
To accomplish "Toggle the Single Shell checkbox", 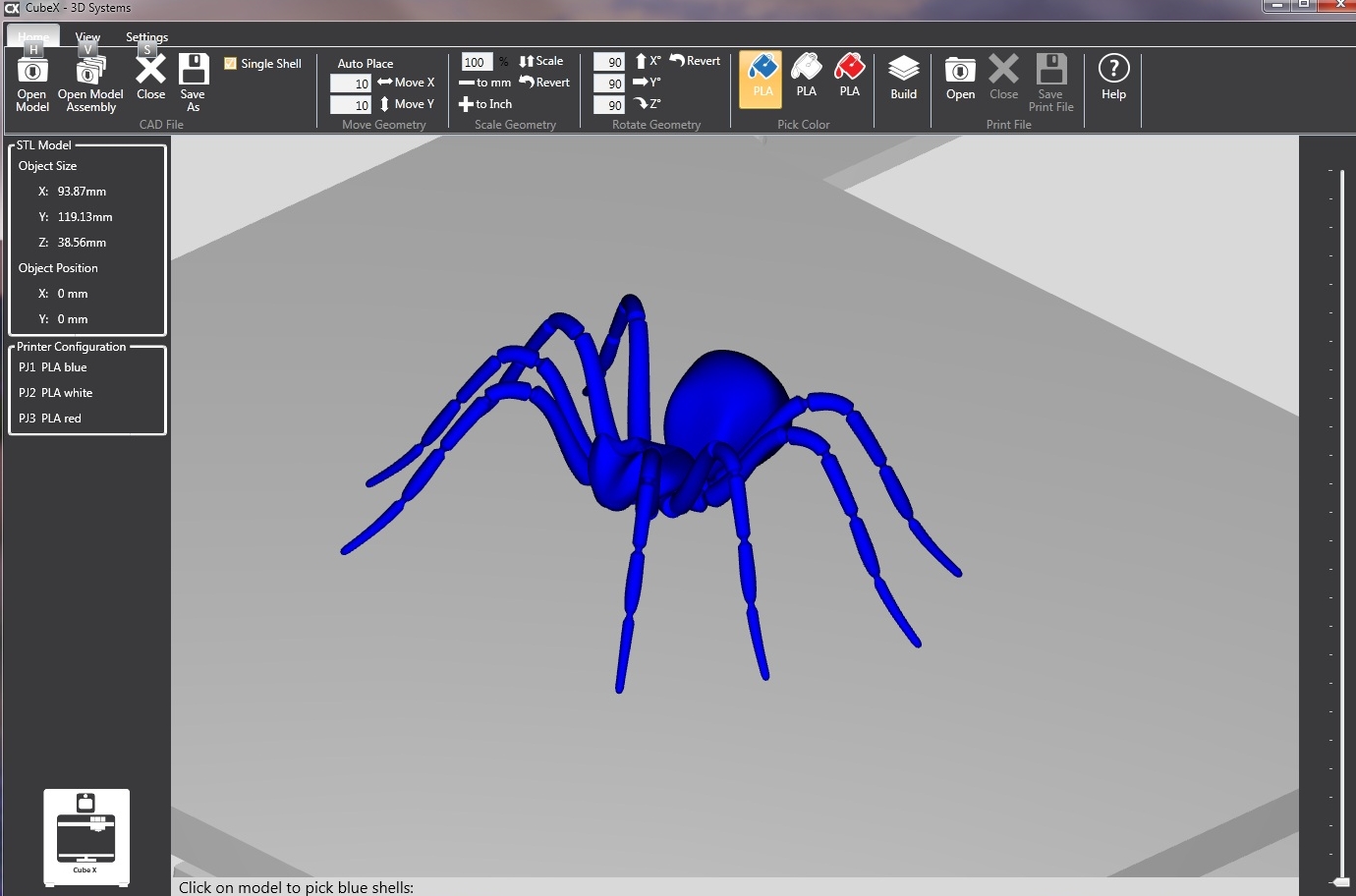I will click(x=230, y=62).
